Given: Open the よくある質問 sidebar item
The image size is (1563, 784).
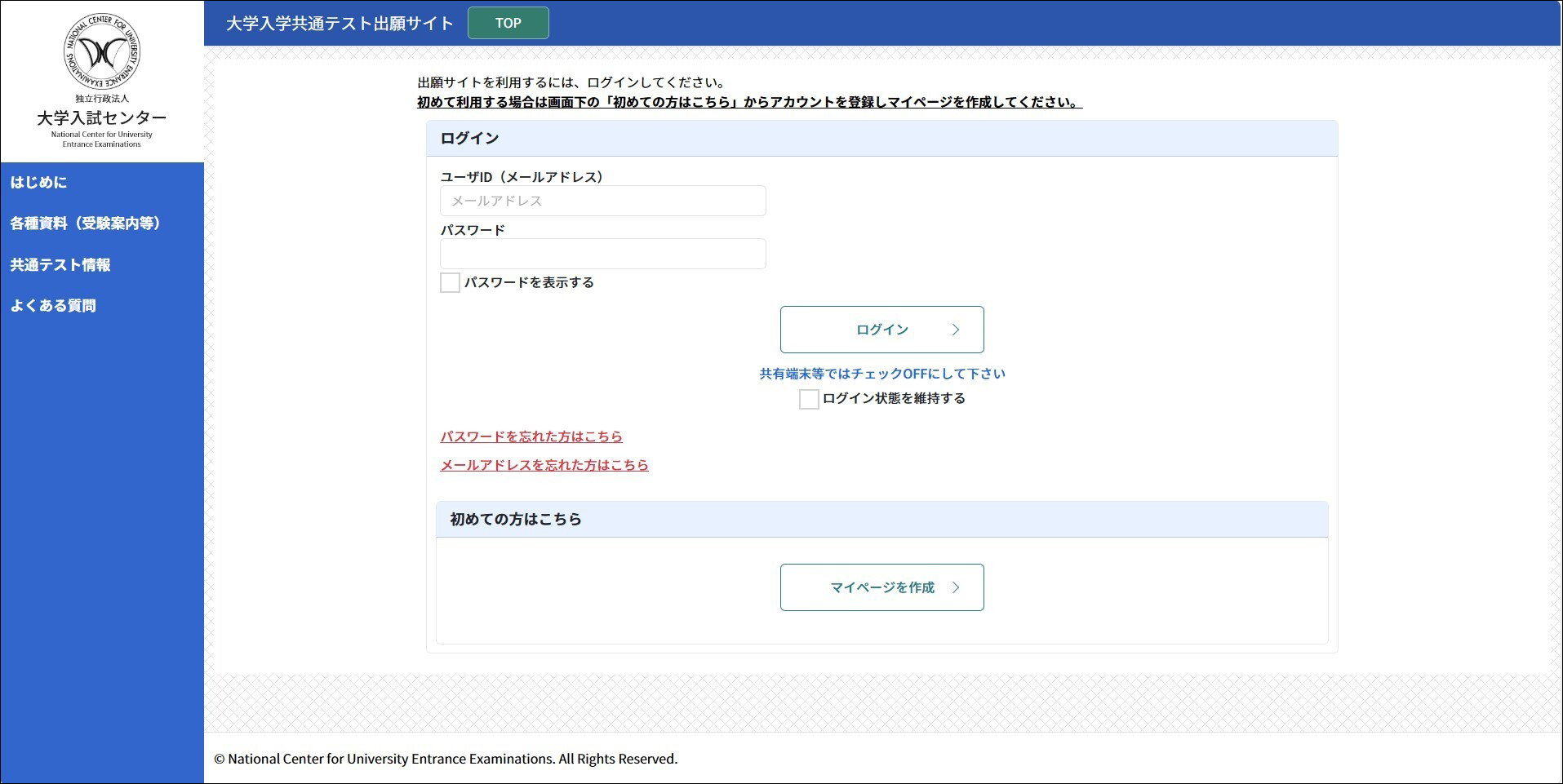Looking at the screenshot, I should (53, 306).
